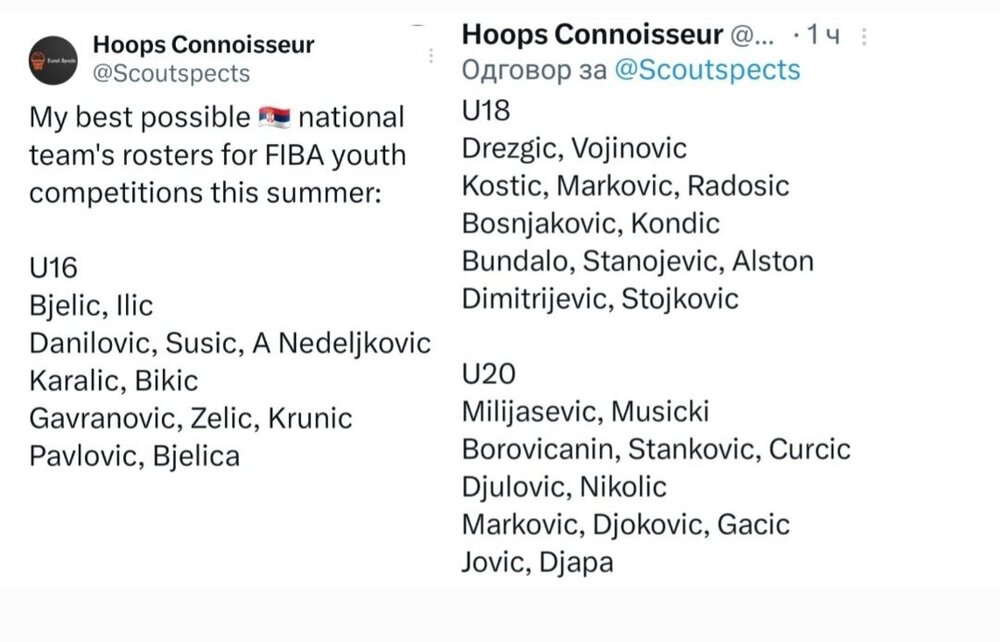
Task: Click the "Borovicanin, Stankovic, Curcic" line
Action: (656, 449)
